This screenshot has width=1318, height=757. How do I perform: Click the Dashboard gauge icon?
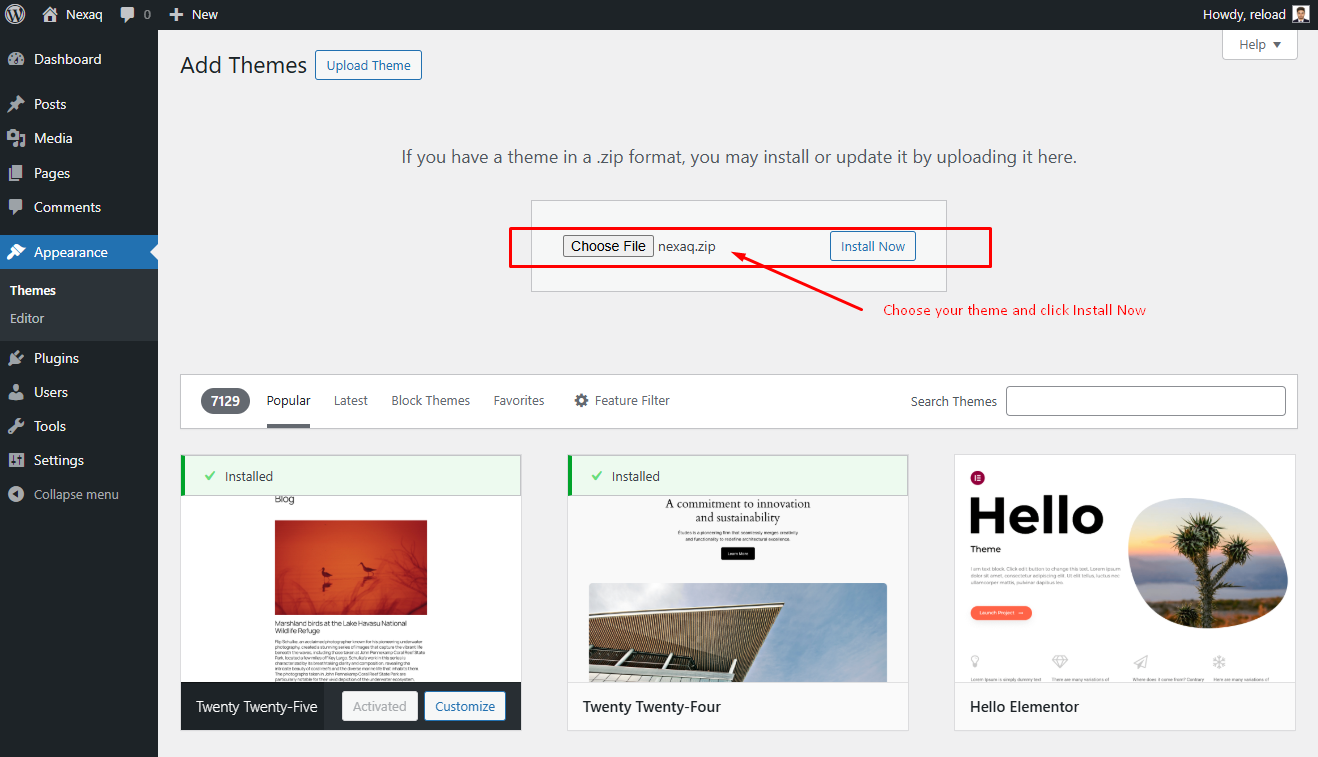point(16,59)
